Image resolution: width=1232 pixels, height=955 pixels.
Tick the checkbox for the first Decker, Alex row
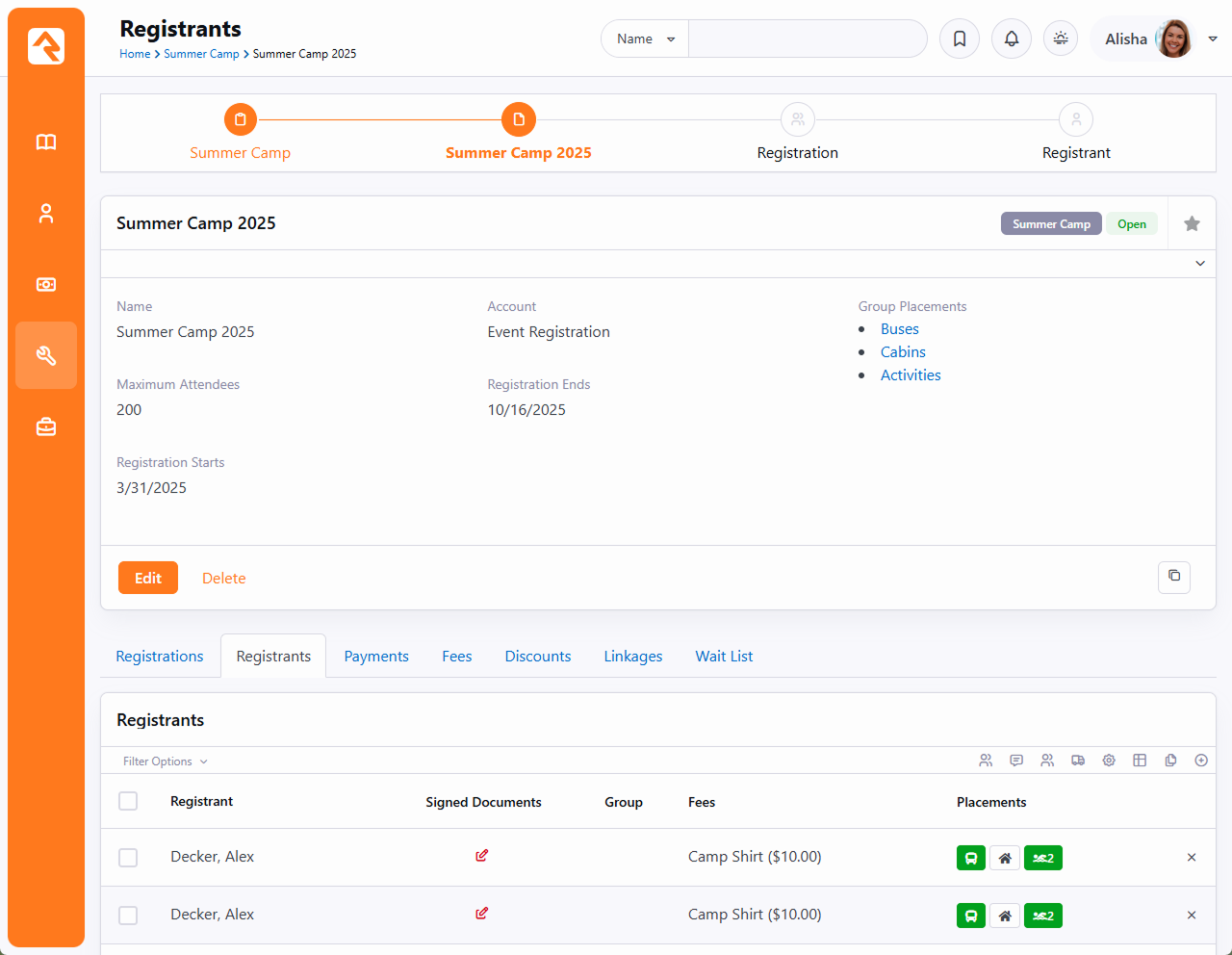tap(128, 858)
